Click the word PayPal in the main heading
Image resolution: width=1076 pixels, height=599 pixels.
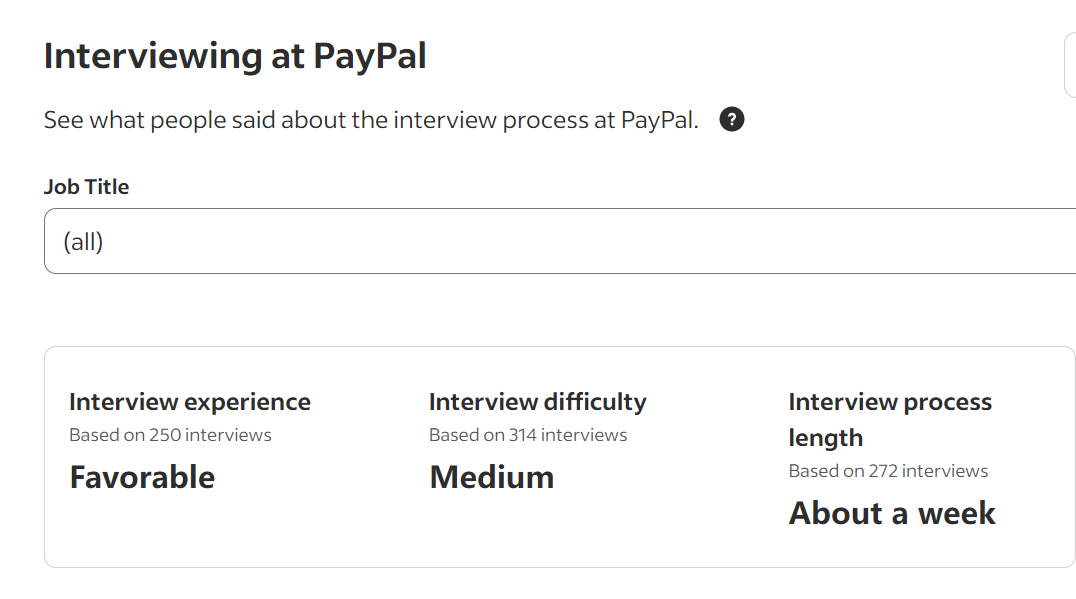coord(370,56)
